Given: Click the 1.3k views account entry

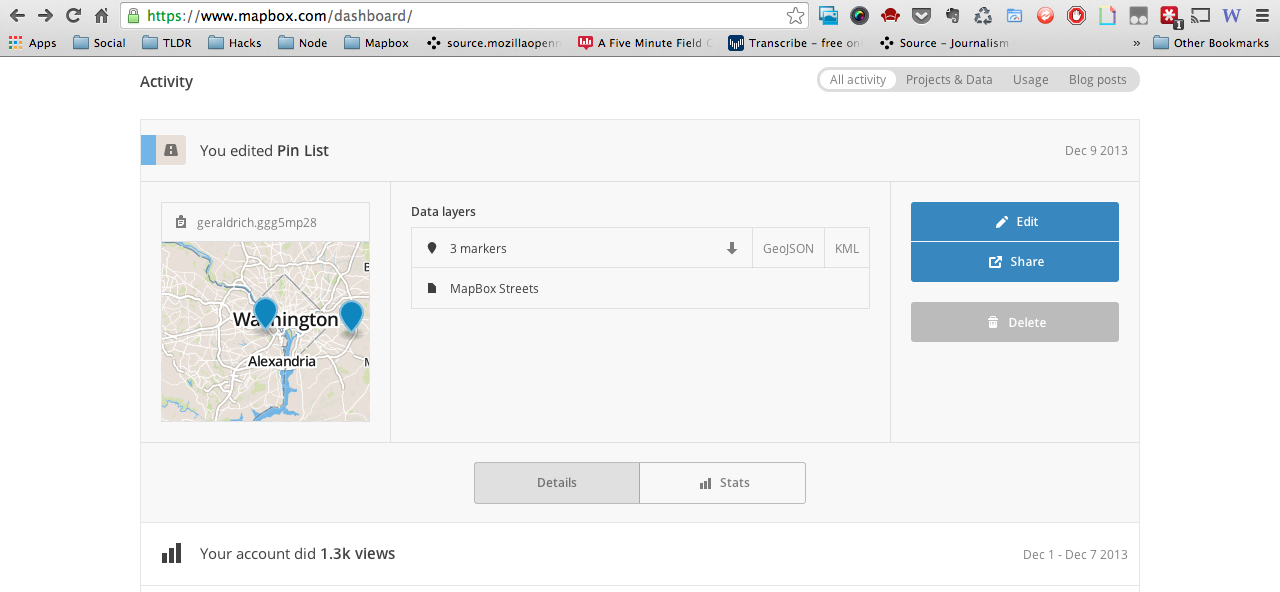Looking at the screenshot, I should tap(640, 554).
